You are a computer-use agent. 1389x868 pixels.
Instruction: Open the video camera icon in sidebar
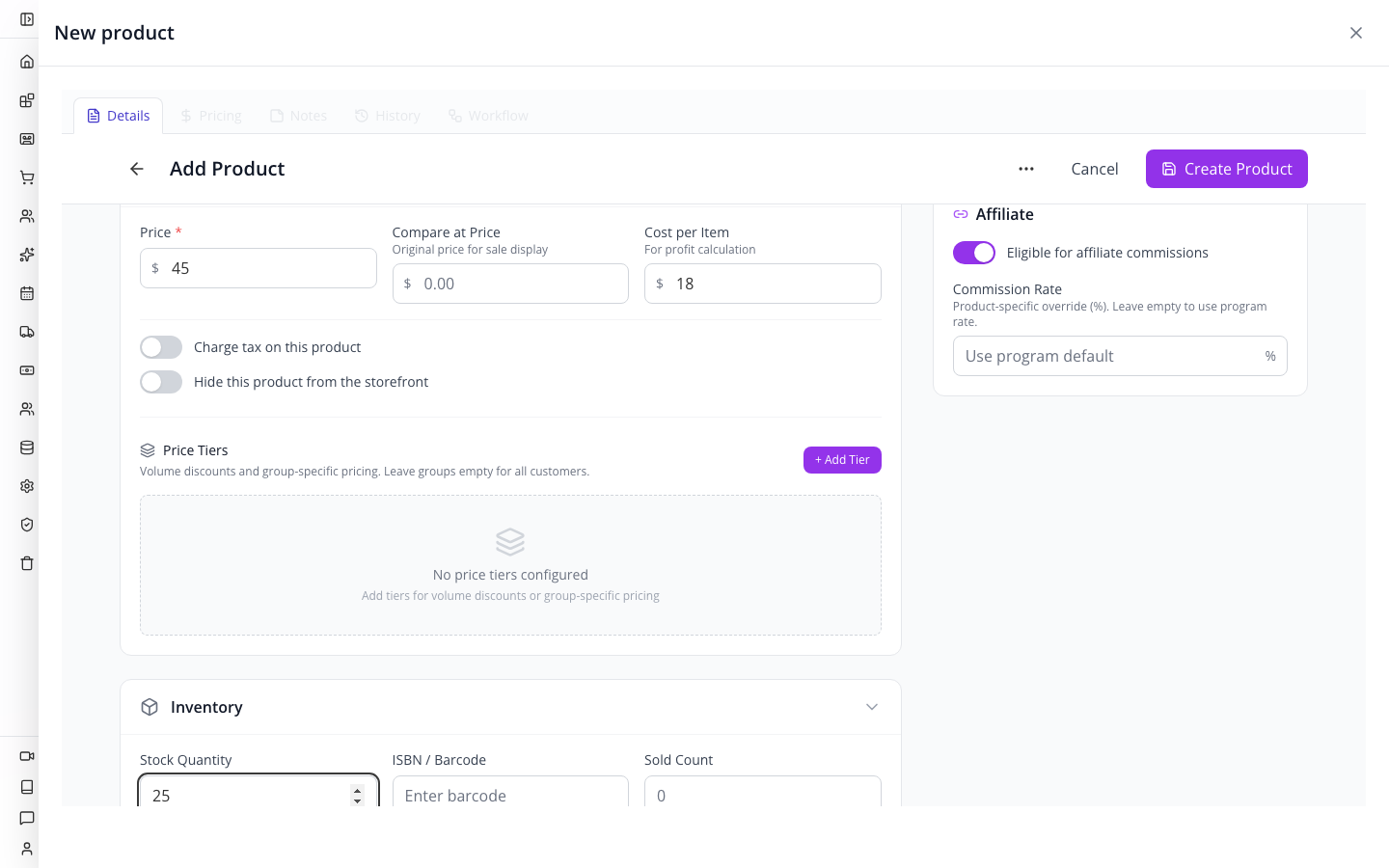tap(27, 756)
